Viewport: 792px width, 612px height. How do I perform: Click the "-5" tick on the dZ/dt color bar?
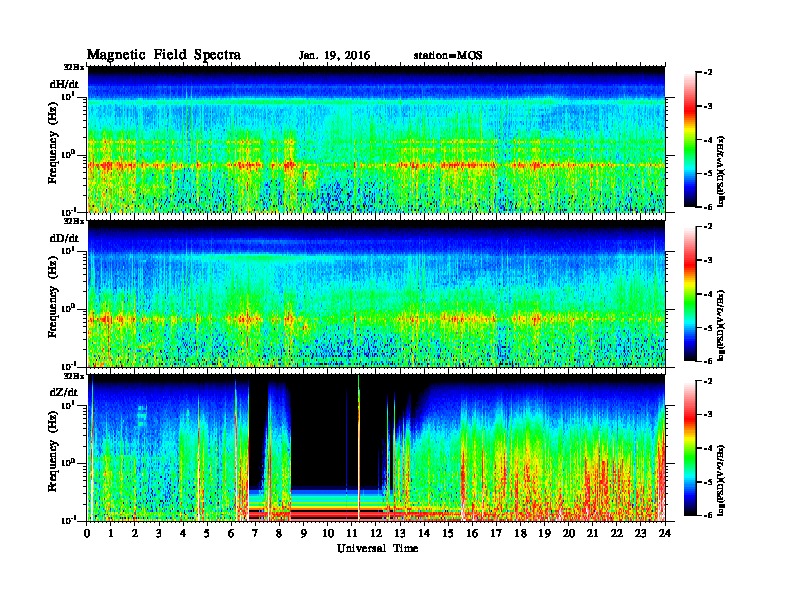pyautogui.click(x=708, y=482)
